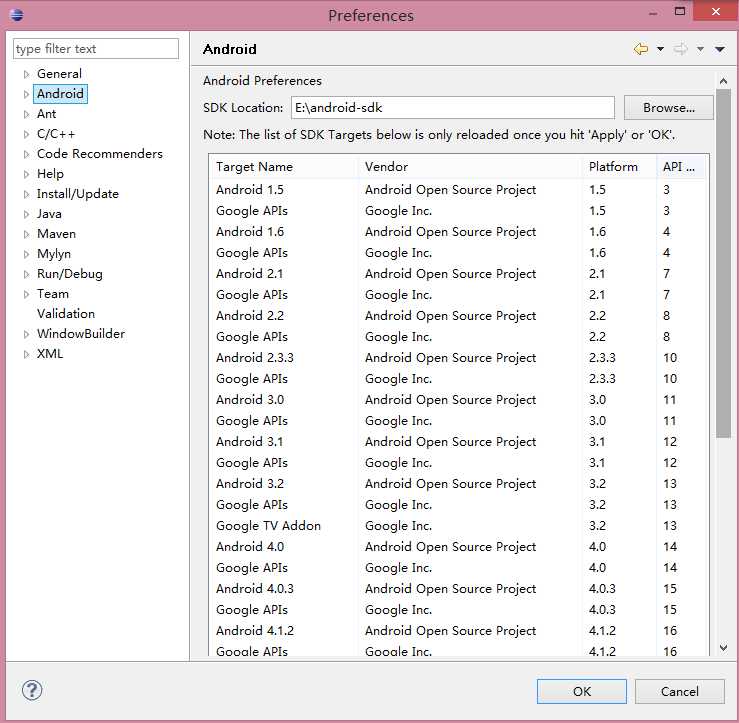Expand the WindowBuilder tree node
Screen dimensions: 739x723
pos(26,334)
